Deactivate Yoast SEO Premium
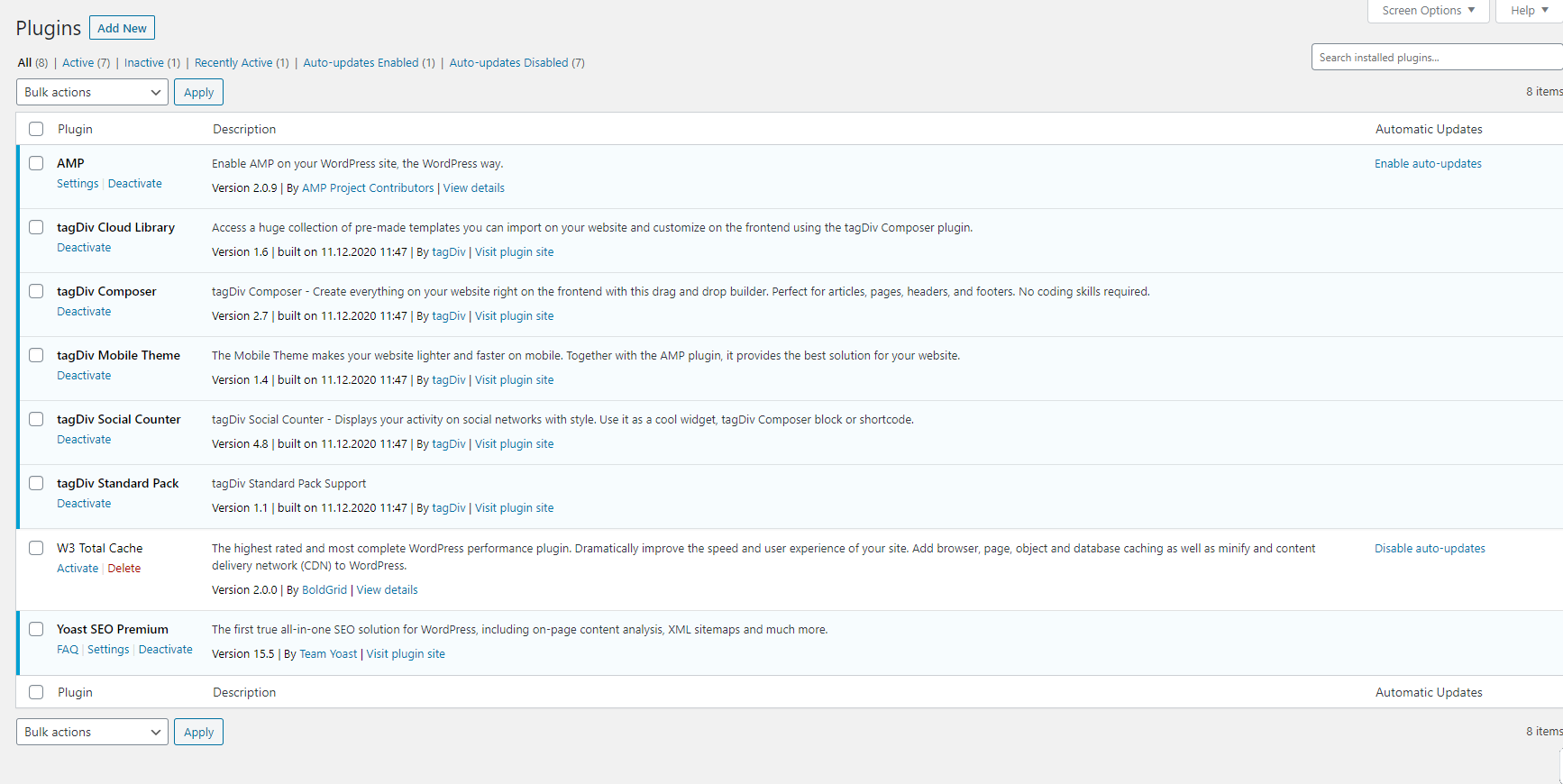 pos(166,650)
